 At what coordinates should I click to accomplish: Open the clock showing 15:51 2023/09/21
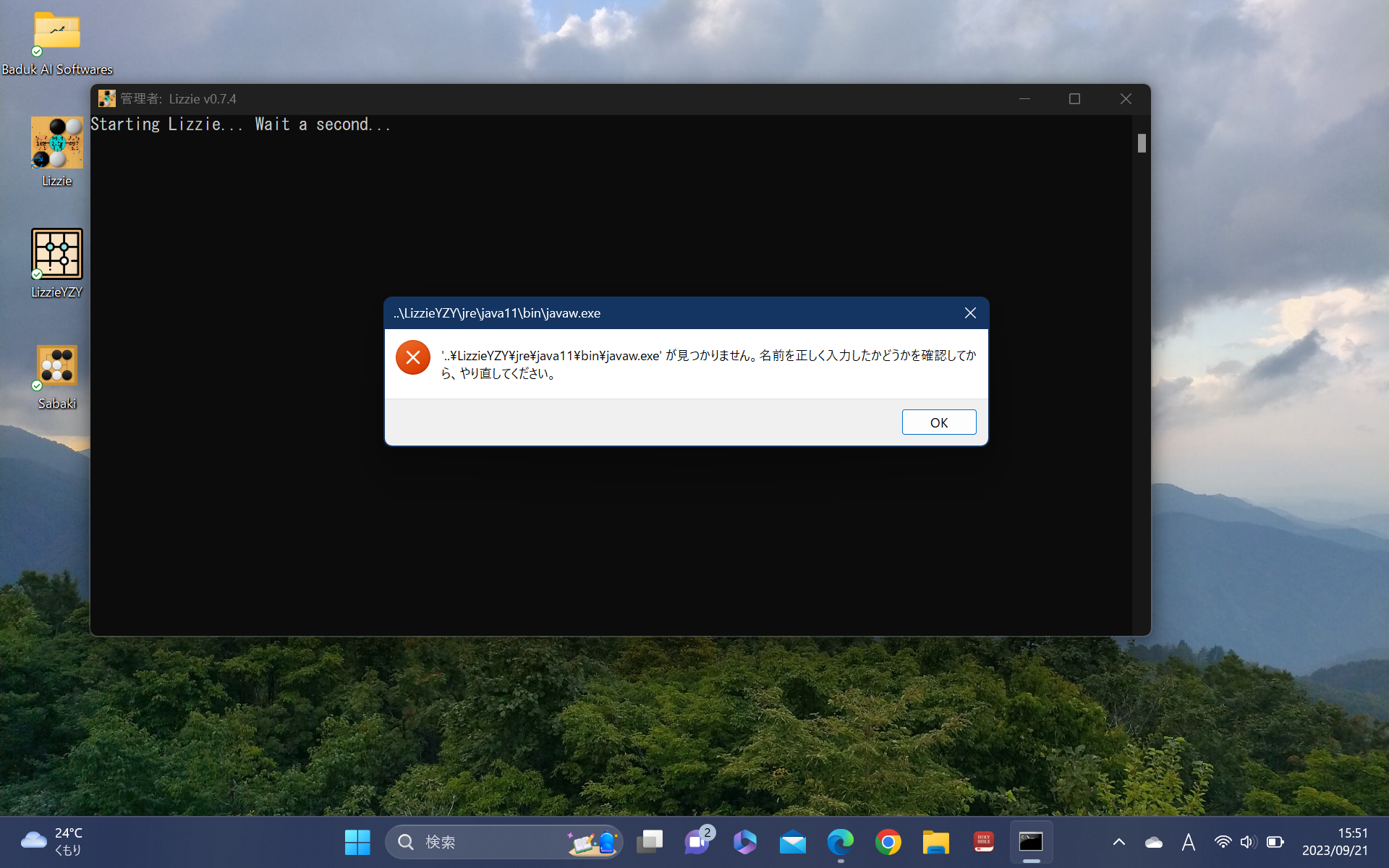(x=1335, y=842)
